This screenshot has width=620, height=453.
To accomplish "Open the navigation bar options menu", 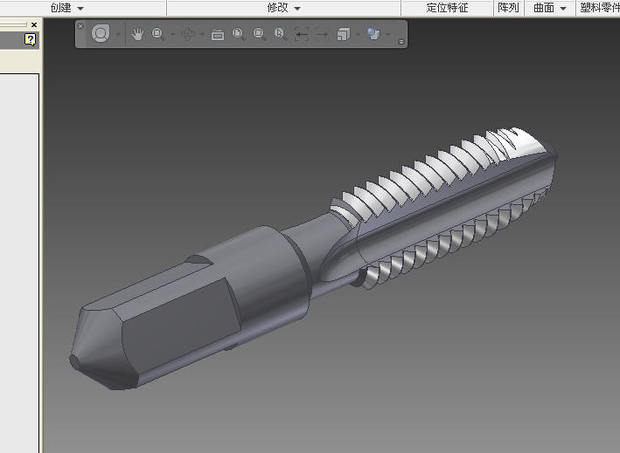I will tap(401, 42).
